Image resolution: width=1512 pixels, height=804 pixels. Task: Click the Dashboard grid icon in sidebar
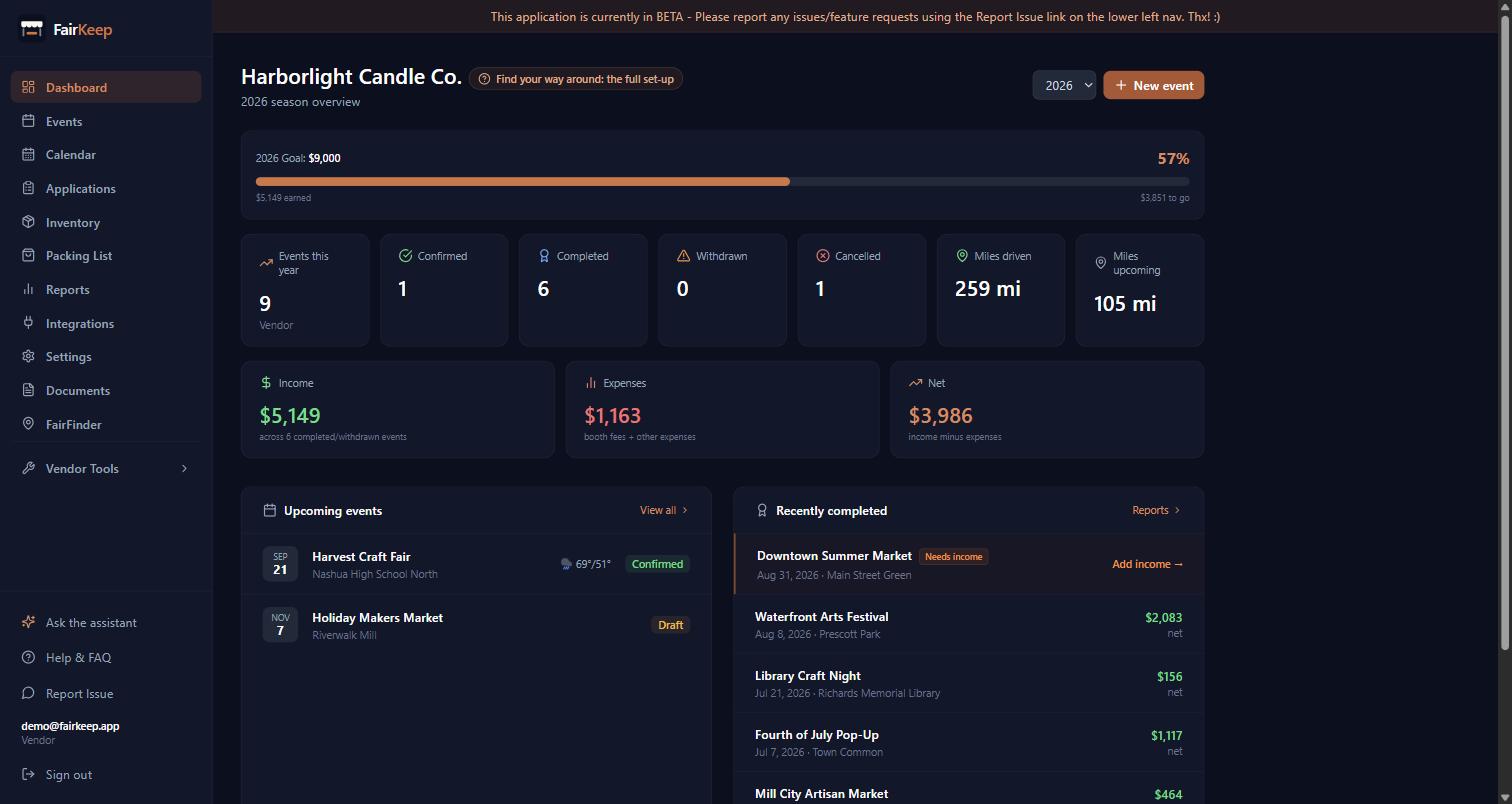pos(28,87)
